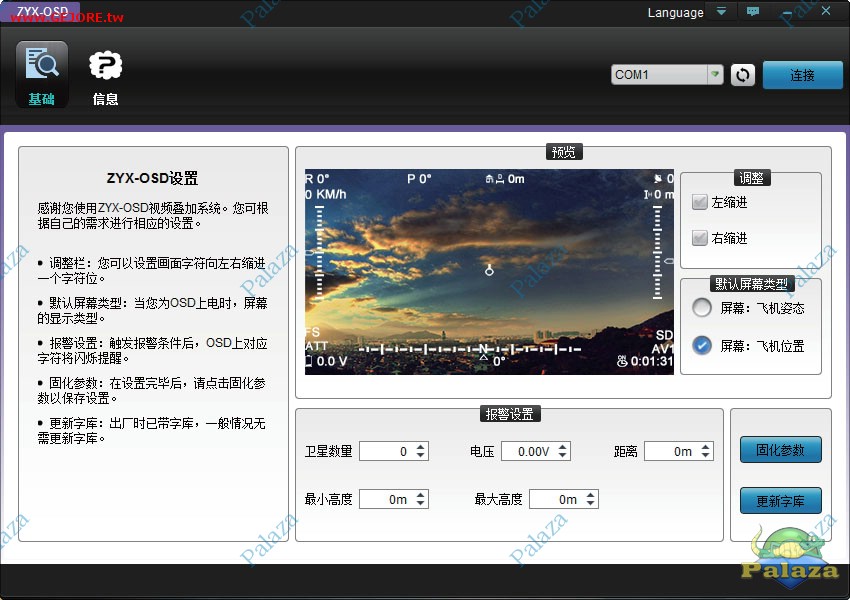Expand the Language dropdown arrow
The image size is (850, 600).
722,11
